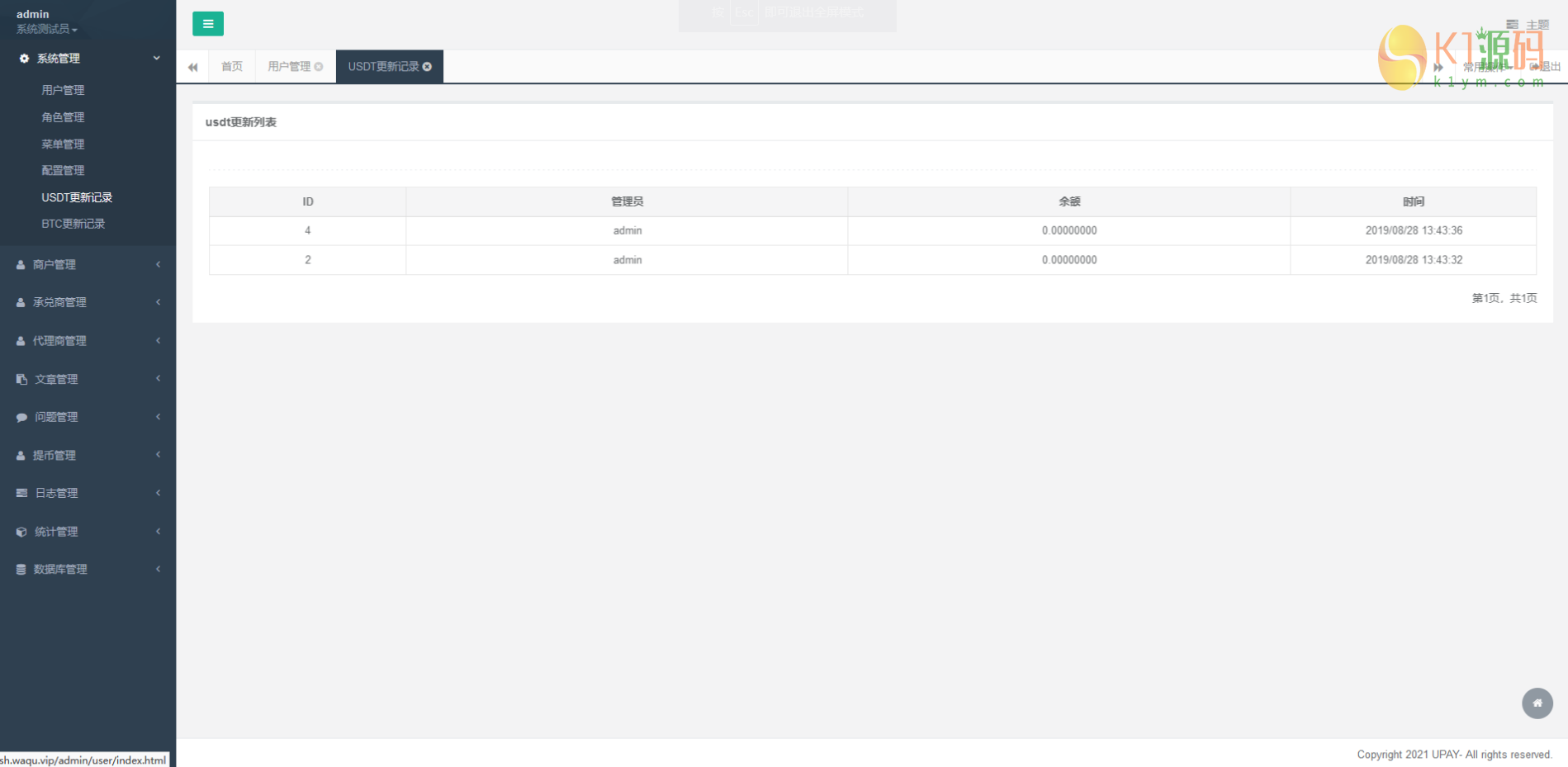Click ID cell with value 4
1568x767 pixels.
tap(308, 231)
